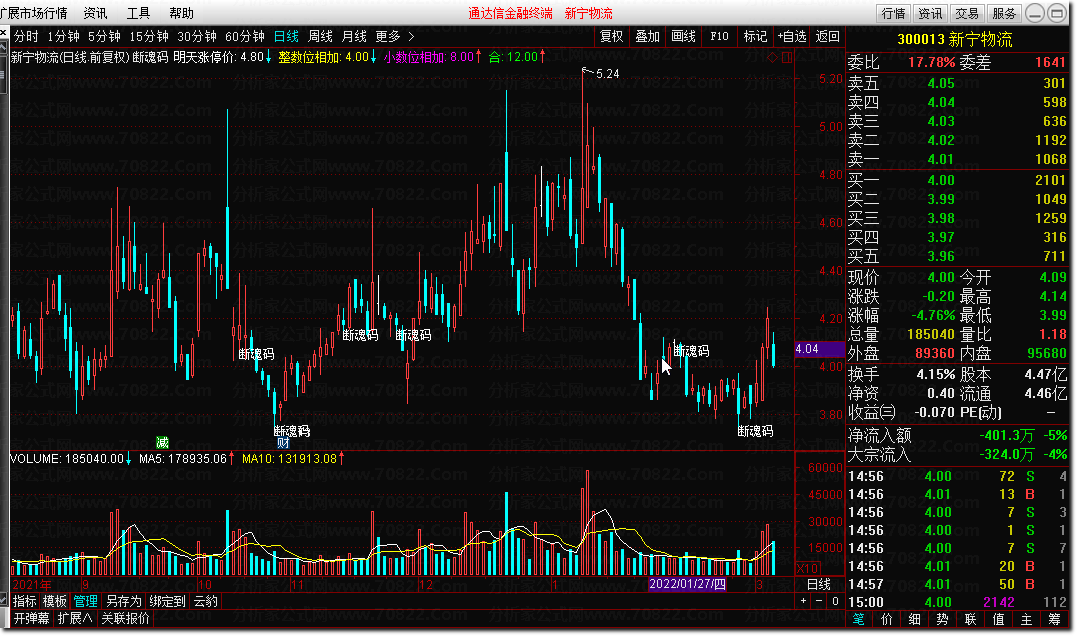
Task: Click the 买一 price 4.00
Action: (940, 180)
